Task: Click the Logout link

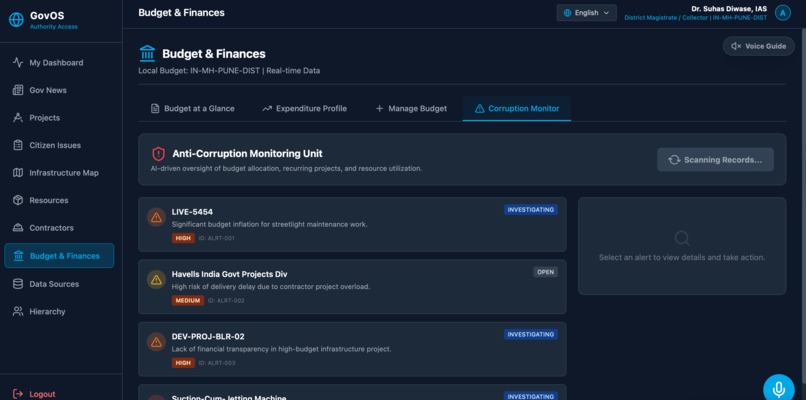Action: [34, 394]
